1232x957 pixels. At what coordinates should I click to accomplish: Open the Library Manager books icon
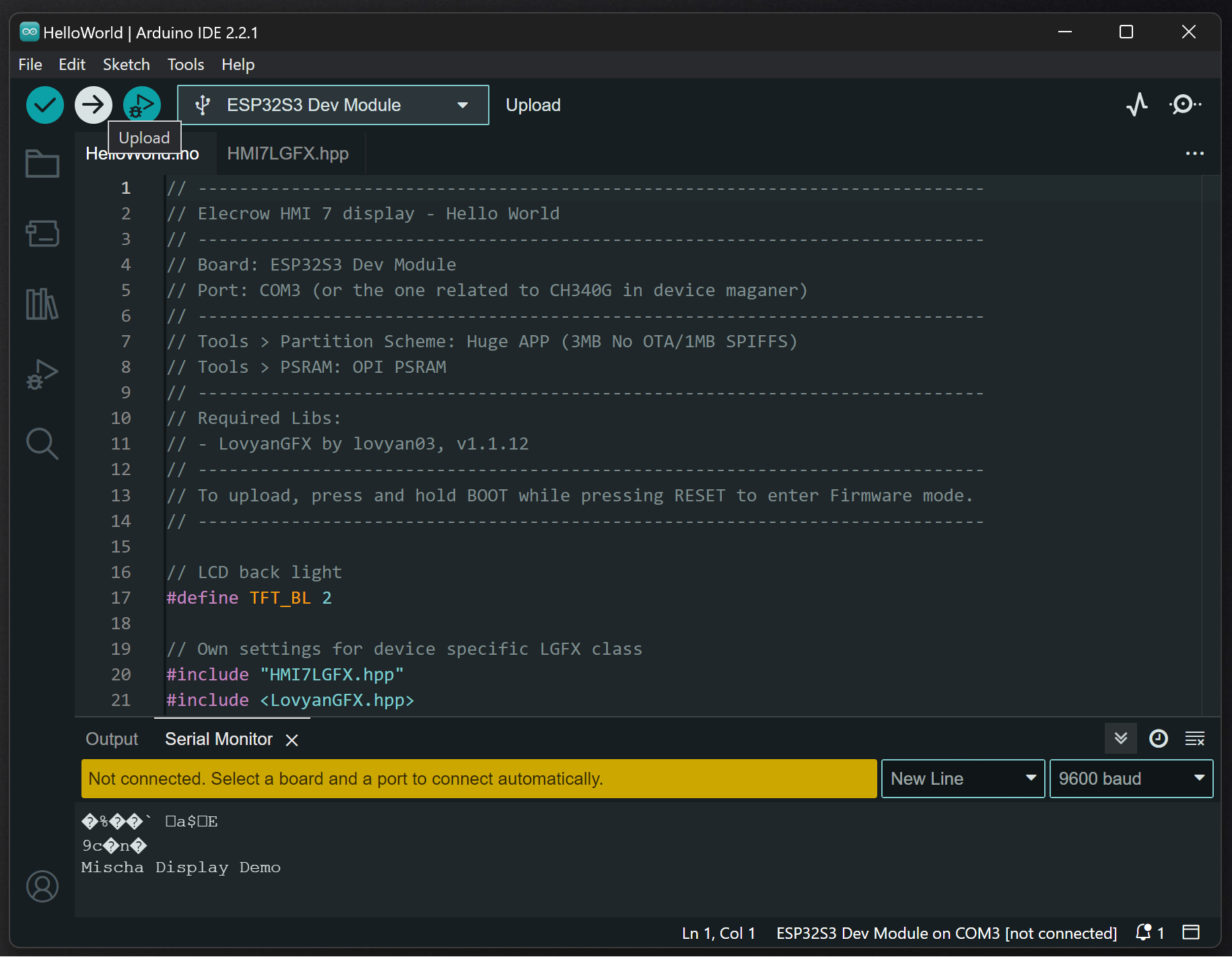tap(42, 304)
